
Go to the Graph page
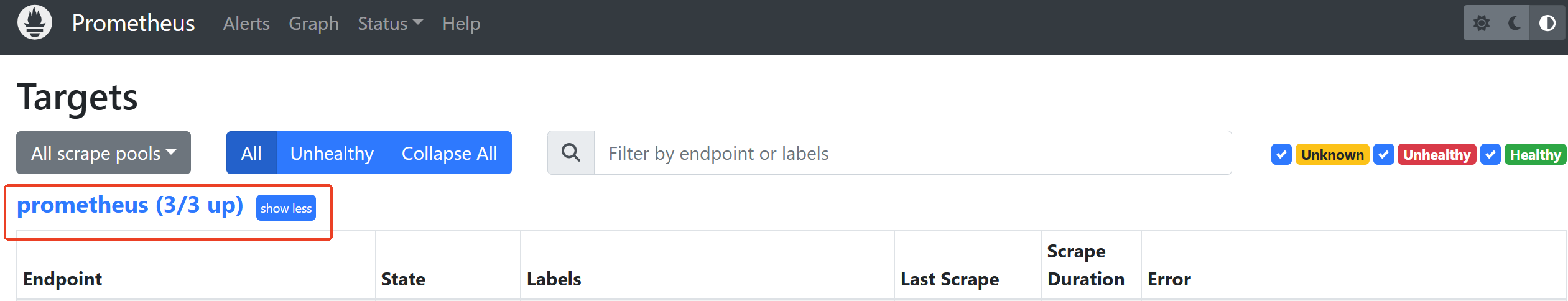tap(313, 24)
